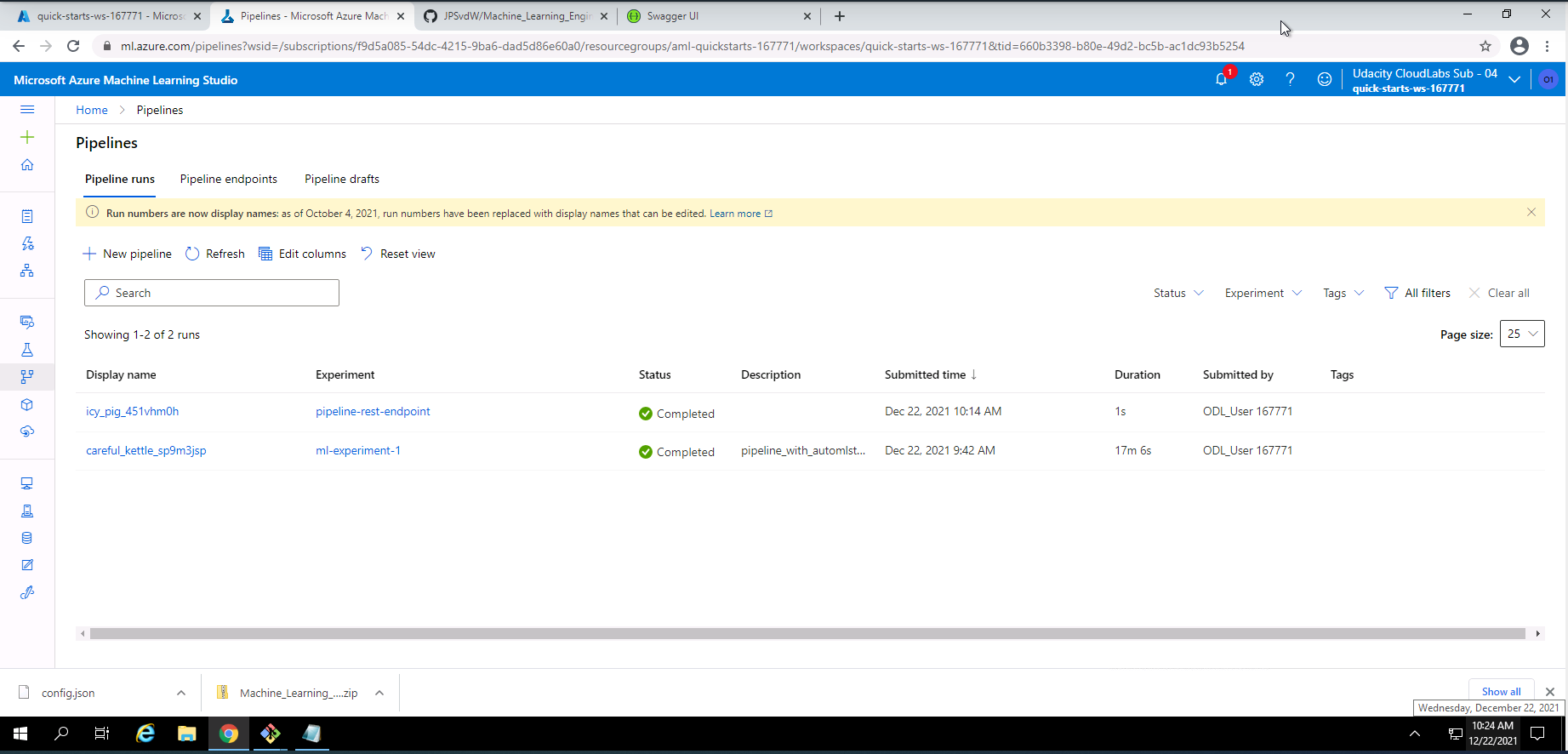Switch to Pipeline runs tab
Image resolution: width=1568 pixels, height=754 pixels.
click(x=120, y=179)
